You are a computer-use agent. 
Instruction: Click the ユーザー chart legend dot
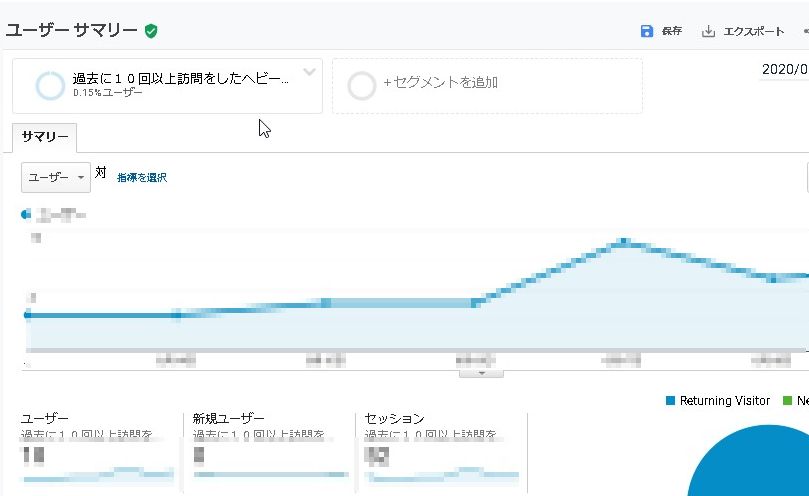26,214
